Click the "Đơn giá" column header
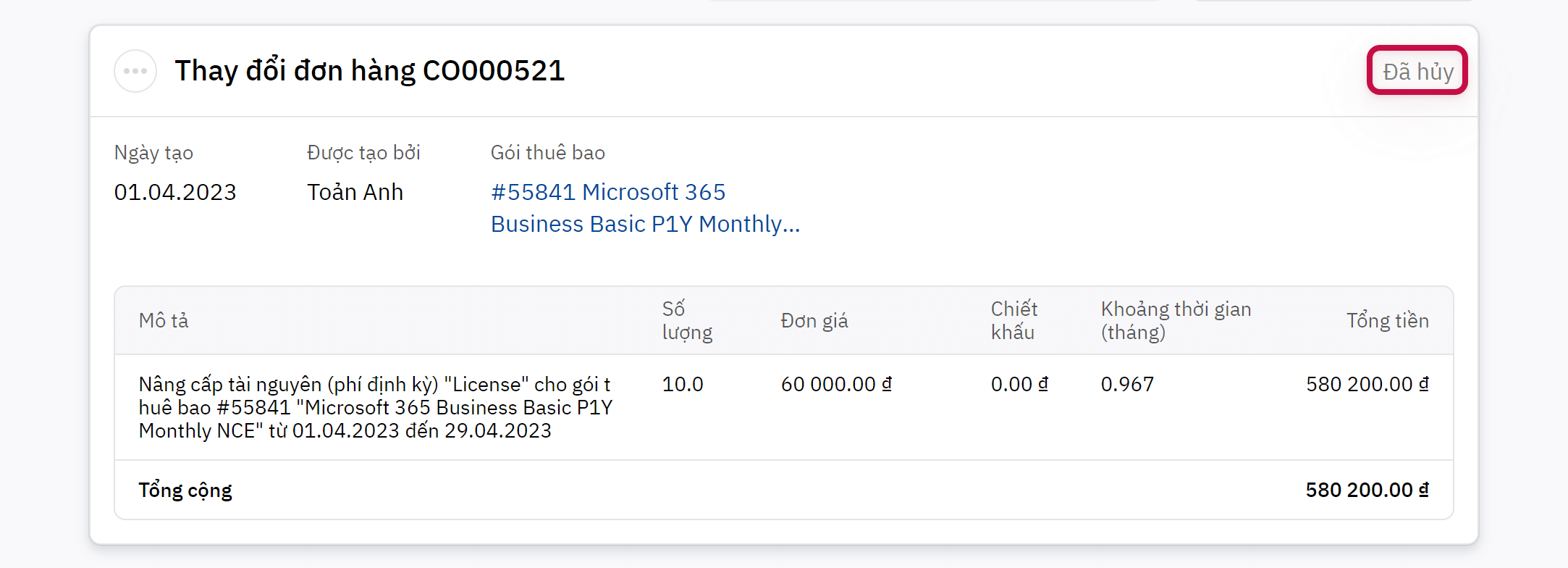This screenshot has height=568, width=1568. (x=814, y=320)
